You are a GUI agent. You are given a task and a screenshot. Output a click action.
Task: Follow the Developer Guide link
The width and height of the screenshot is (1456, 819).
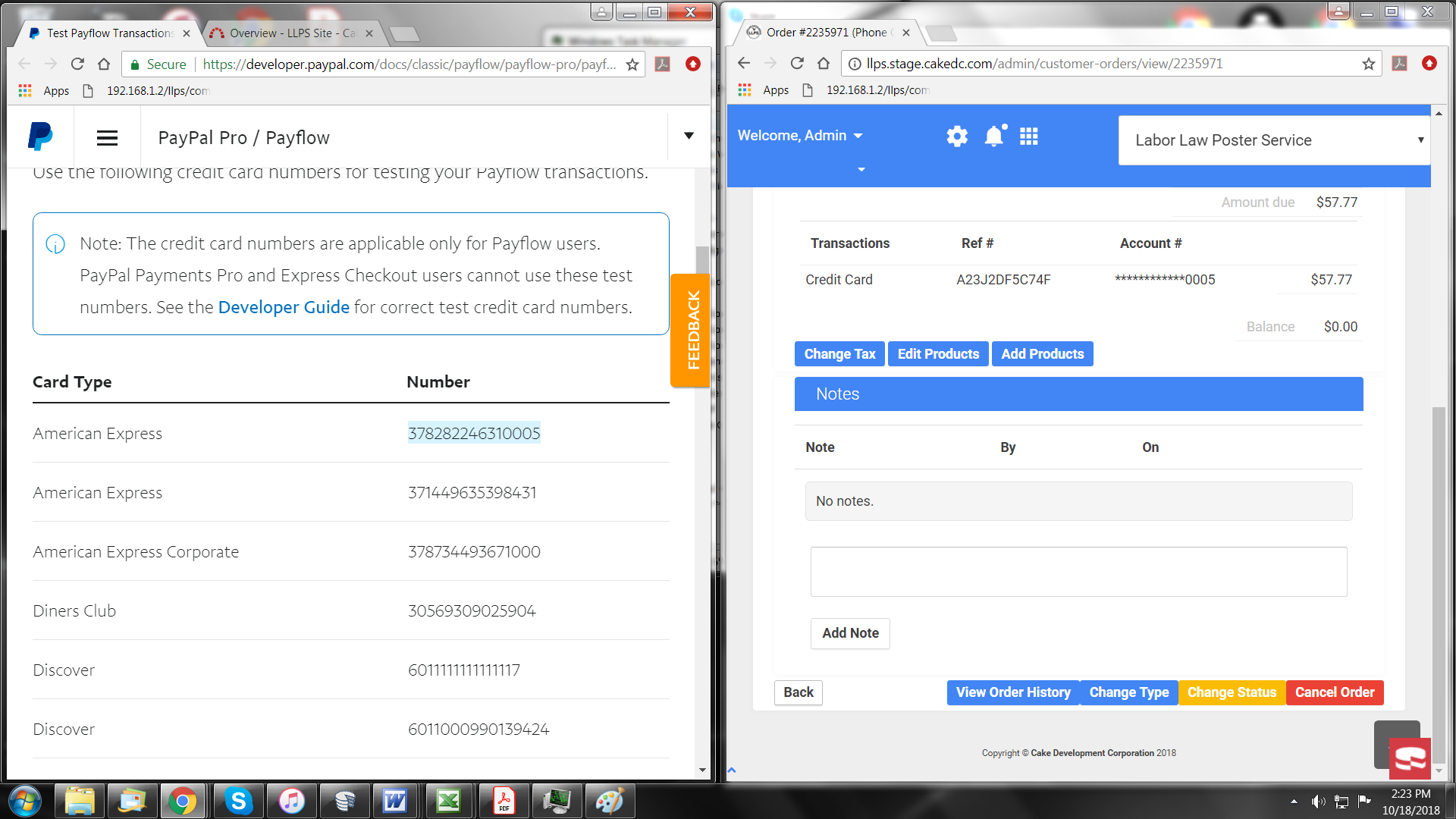click(x=284, y=307)
